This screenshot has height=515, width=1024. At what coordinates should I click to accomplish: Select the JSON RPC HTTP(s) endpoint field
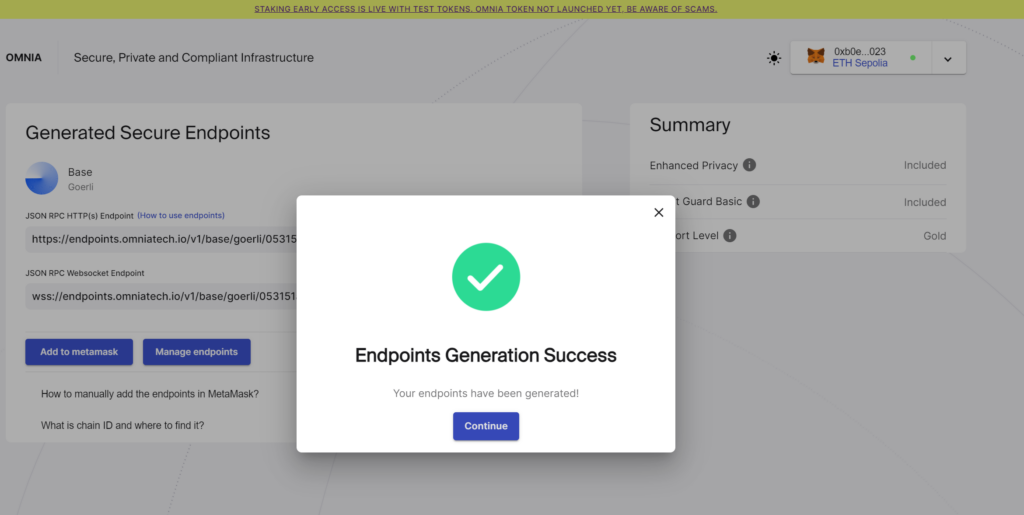click(x=161, y=239)
